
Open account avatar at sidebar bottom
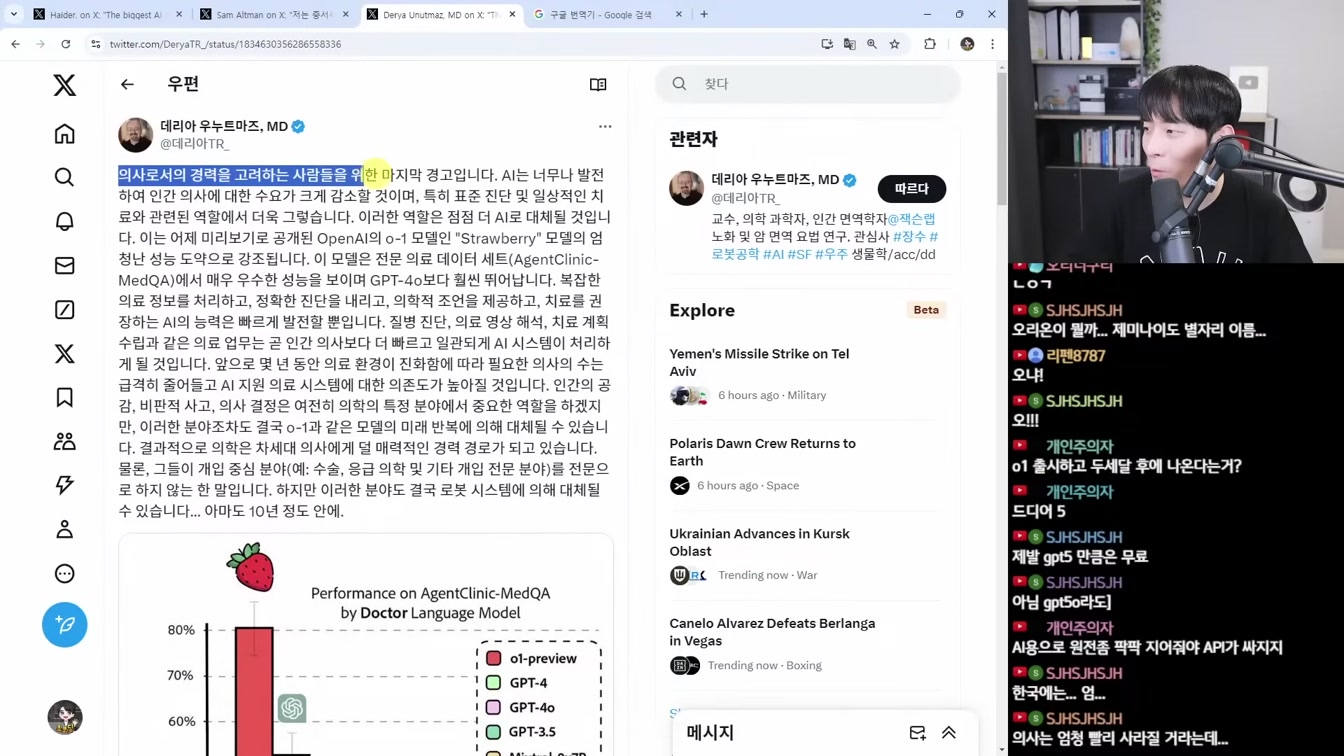click(65, 717)
